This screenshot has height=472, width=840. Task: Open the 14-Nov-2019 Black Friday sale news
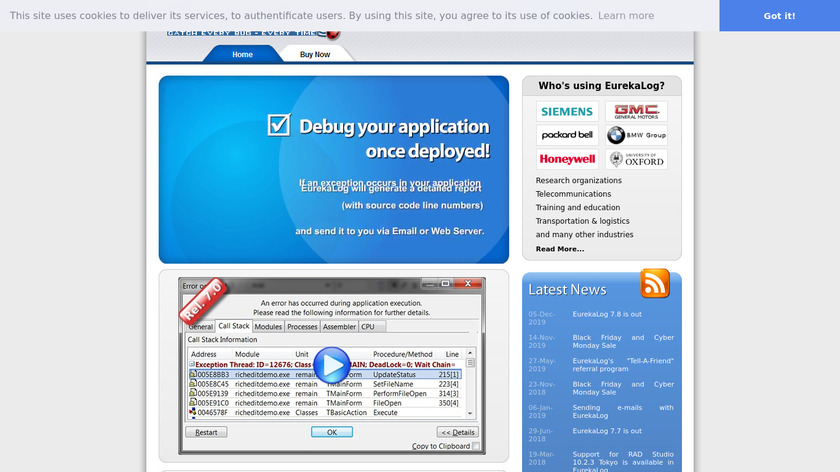tap(623, 341)
